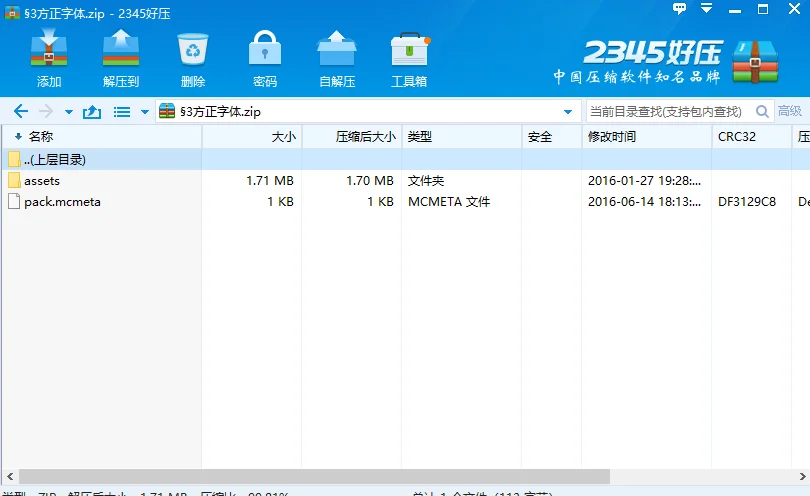This screenshot has height=496, width=810.
Task: Minimize the 2345好压 window
Action: click(x=735, y=10)
